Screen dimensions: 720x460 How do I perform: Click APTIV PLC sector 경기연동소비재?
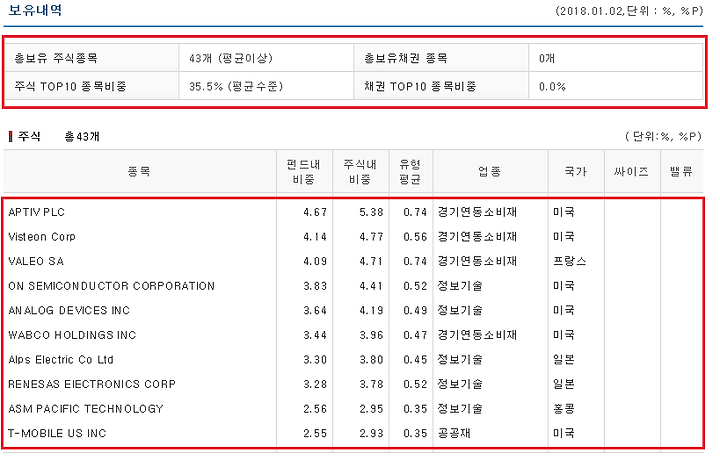pos(478,212)
